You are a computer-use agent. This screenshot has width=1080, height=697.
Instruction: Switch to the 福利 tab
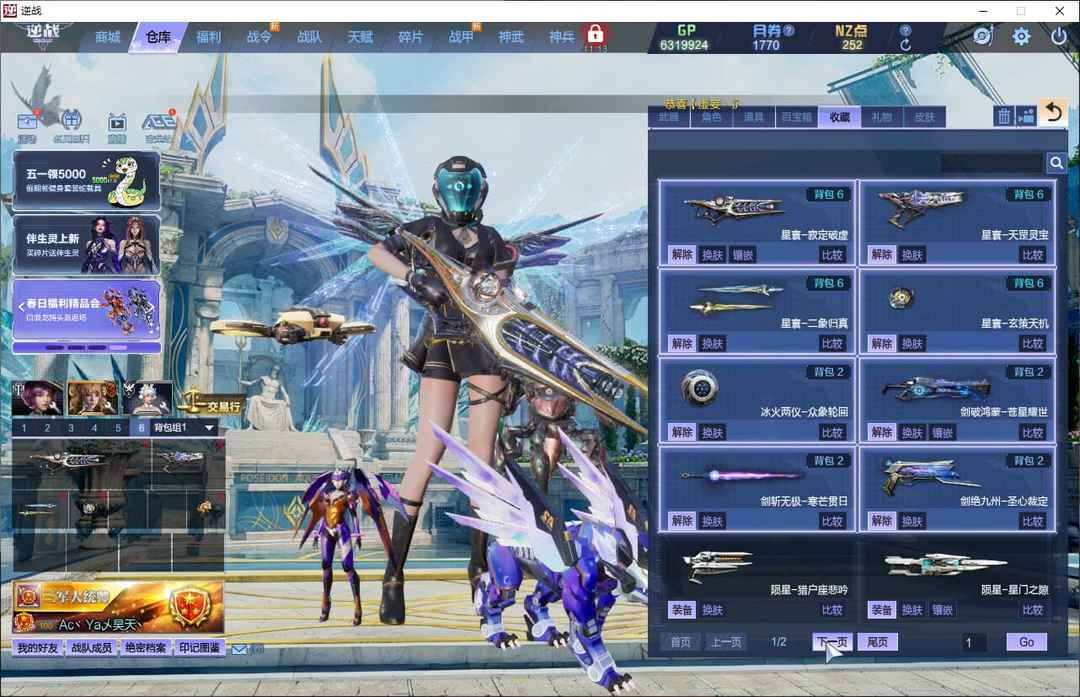tap(208, 37)
